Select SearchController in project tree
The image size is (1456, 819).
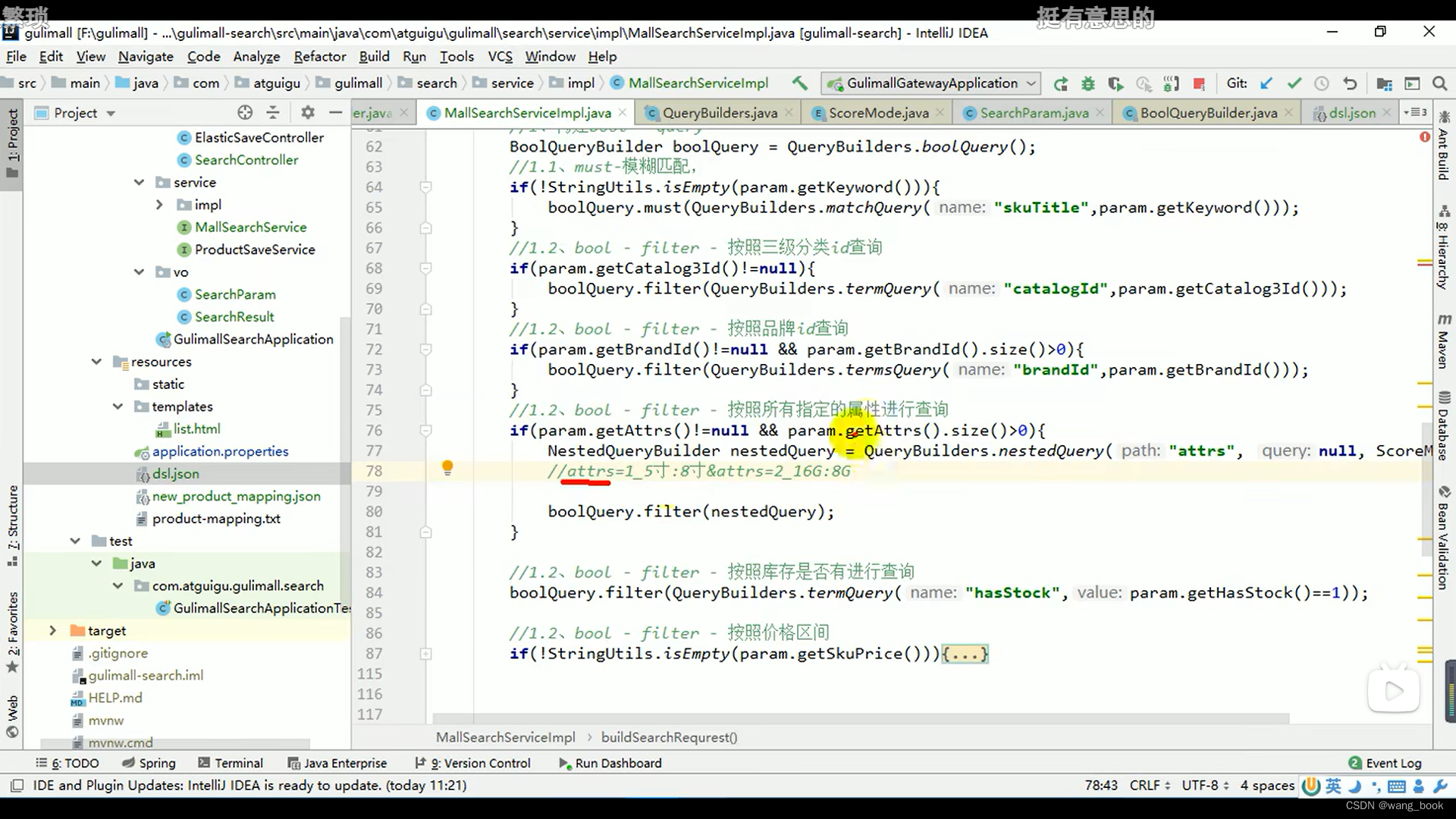tap(246, 160)
